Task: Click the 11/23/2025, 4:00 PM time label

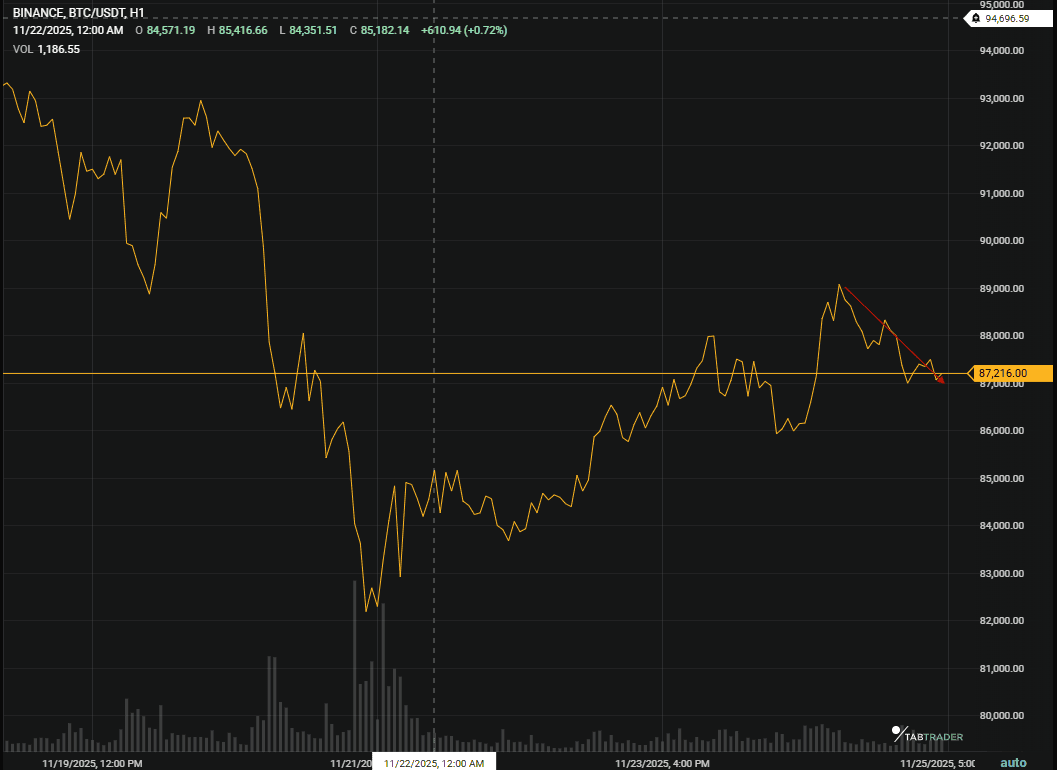Action: 661,762
